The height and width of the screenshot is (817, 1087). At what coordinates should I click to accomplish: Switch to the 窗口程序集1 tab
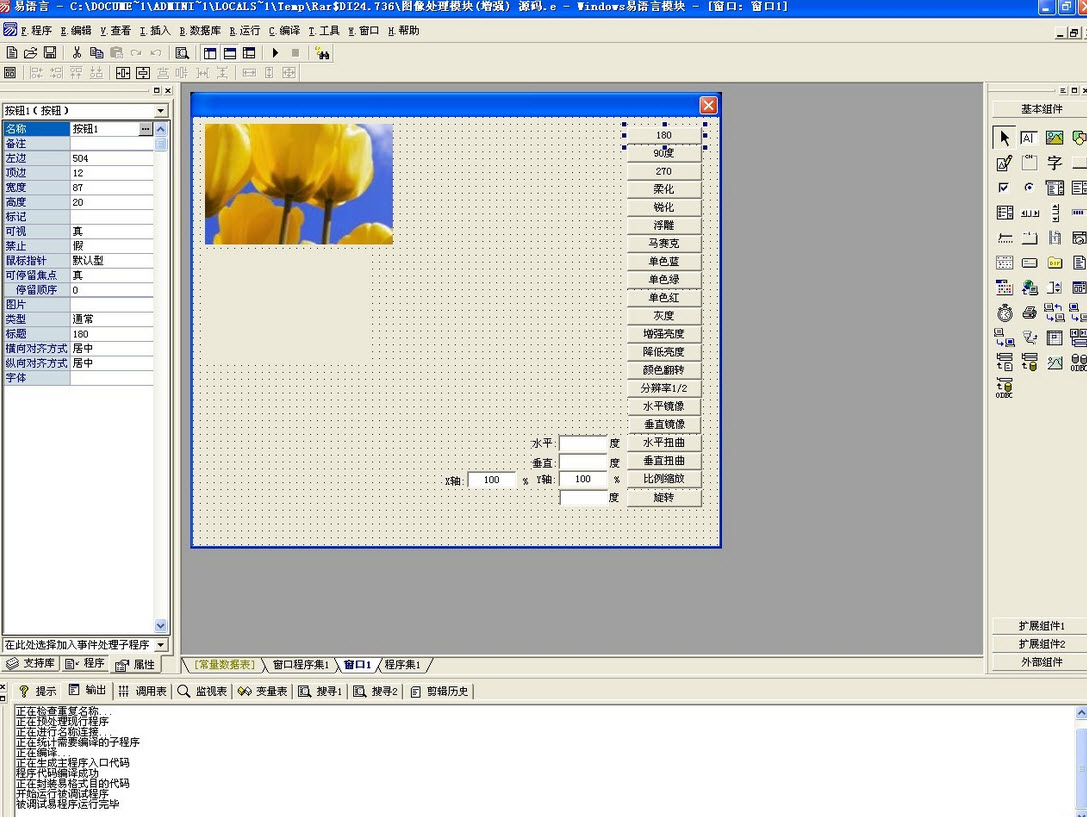[300, 665]
